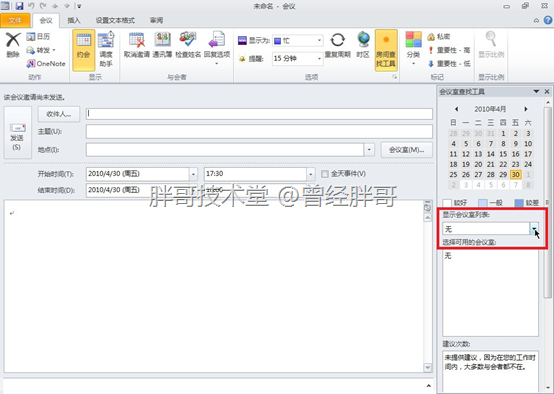The width and height of the screenshot is (554, 394).
Task: Click the Send (发送) button
Action: (17, 133)
